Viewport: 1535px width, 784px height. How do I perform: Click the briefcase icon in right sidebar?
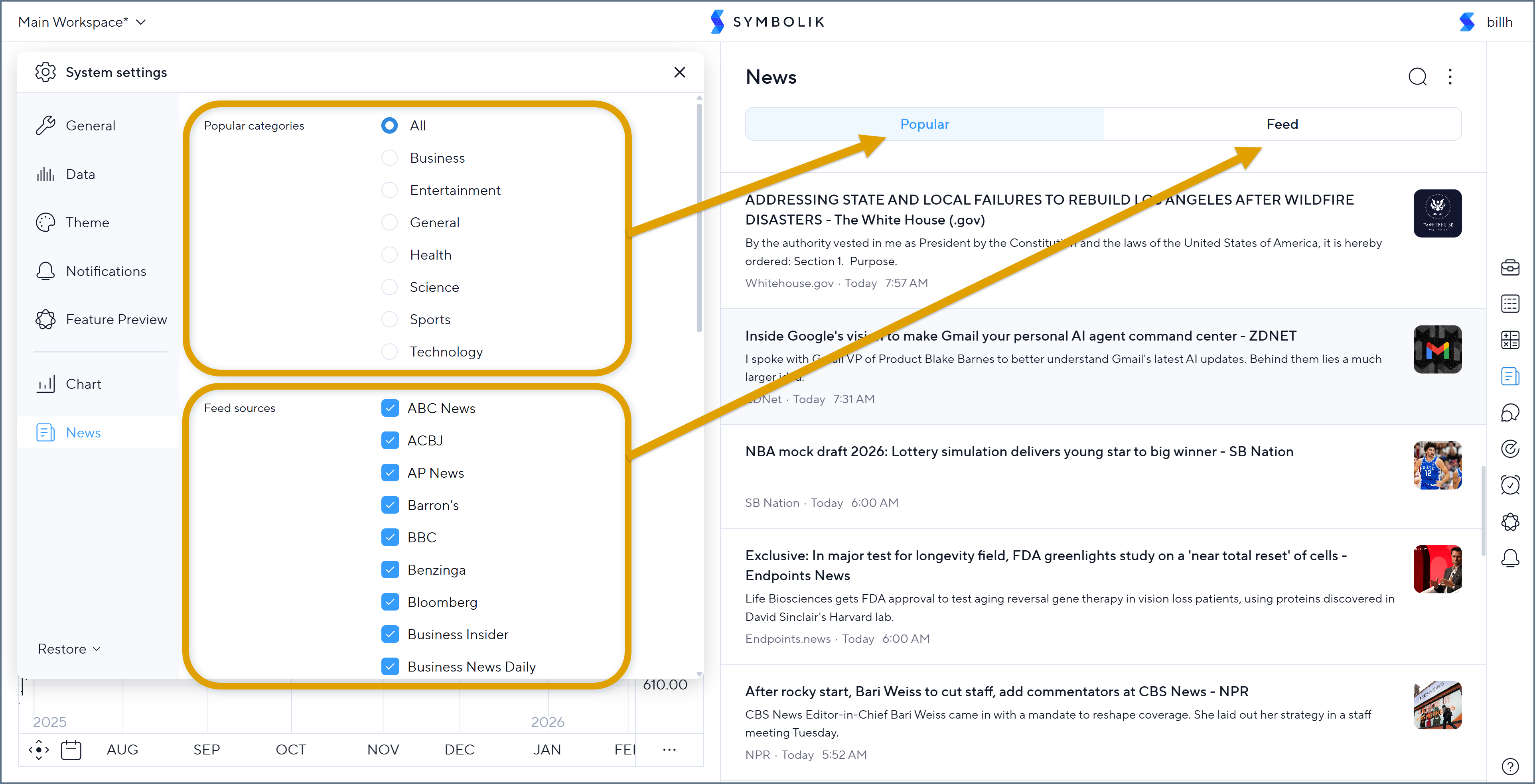tap(1509, 268)
